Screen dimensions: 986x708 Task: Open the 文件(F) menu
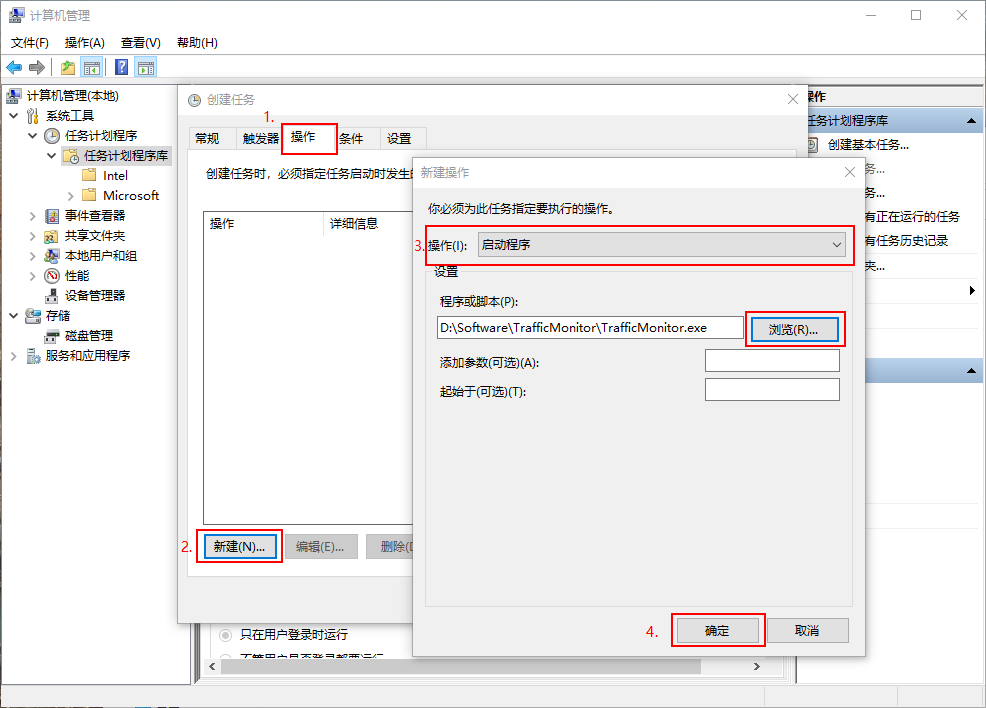pos(30,43)
